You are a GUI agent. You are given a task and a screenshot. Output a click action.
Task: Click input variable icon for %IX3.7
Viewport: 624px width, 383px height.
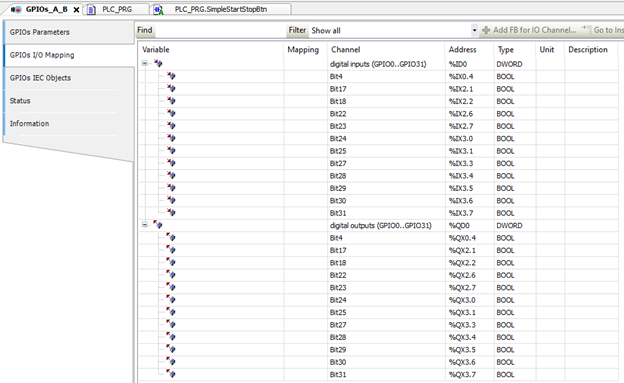coord(171,212)
